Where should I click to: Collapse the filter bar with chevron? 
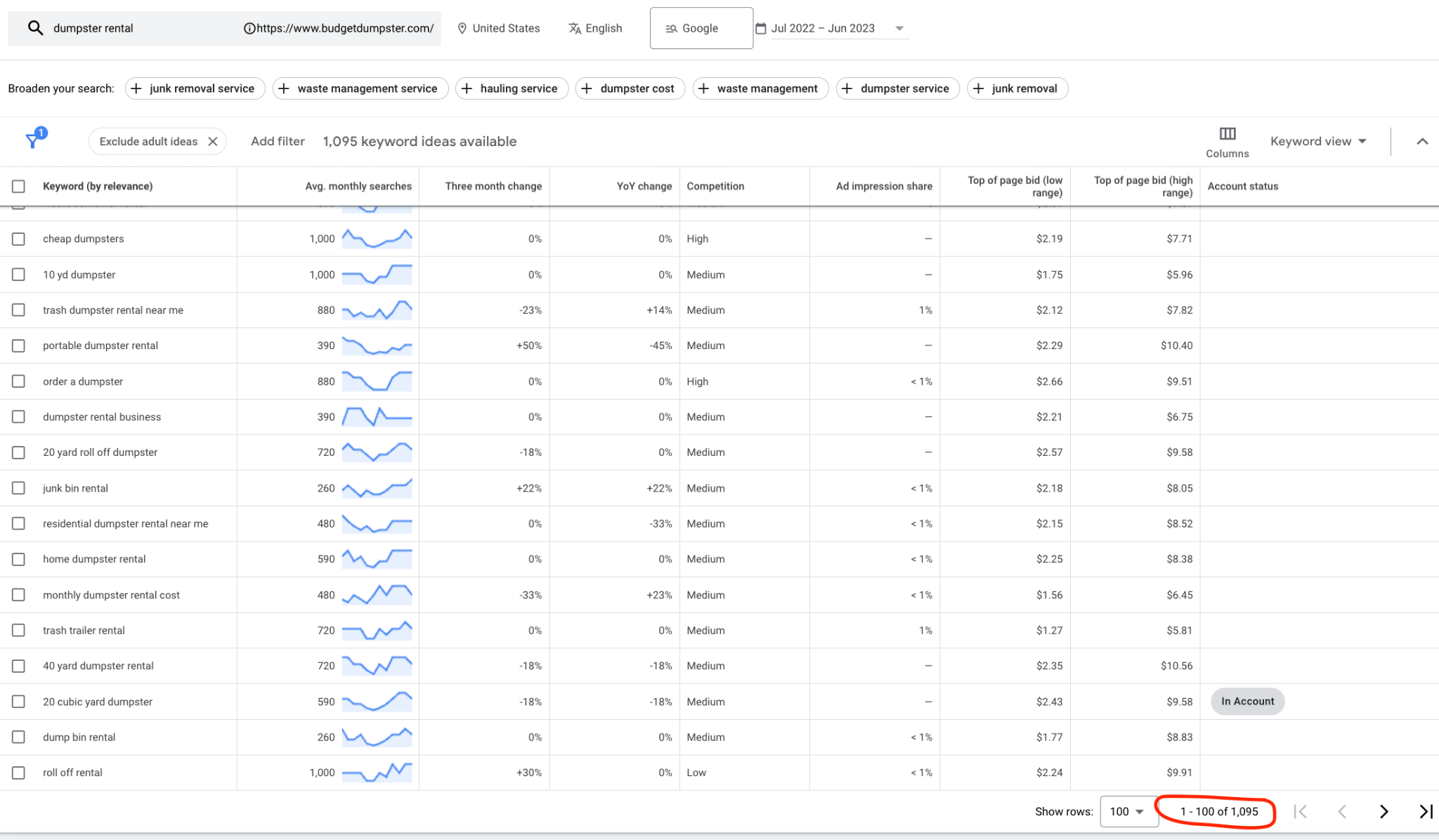click(1422, 141)
